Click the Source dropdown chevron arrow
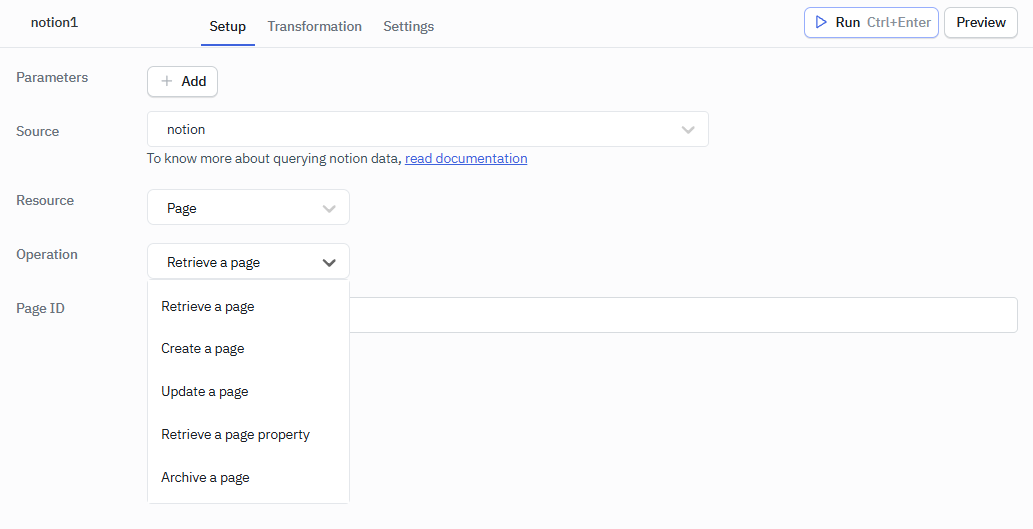 click(x=688, y=129)
